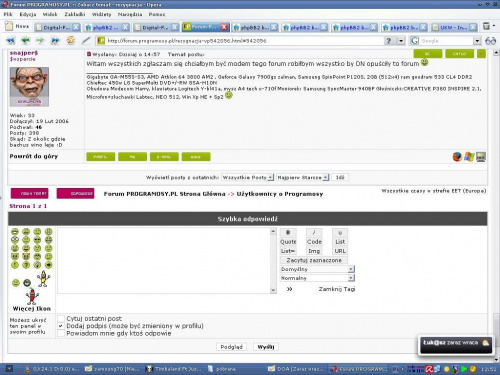Open the Wszystkie Posty dropdown
This screenshot has height=375, width=500.
click(247, 177)
